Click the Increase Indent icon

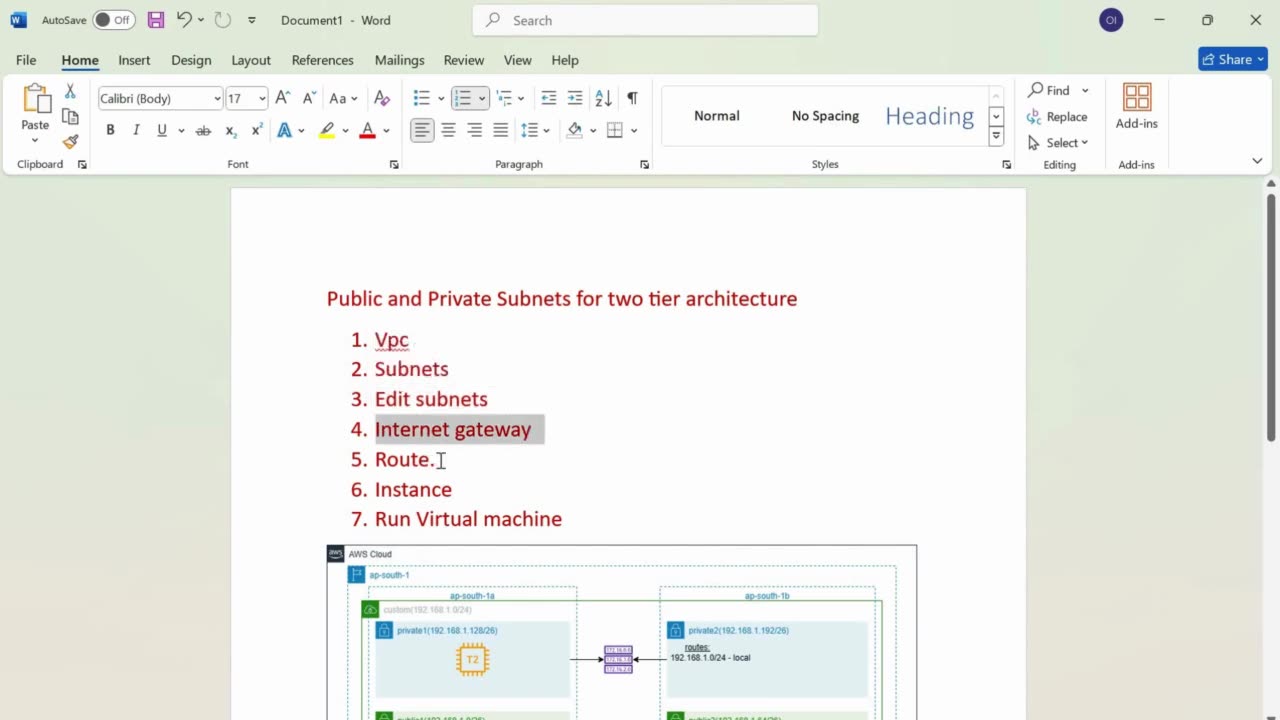(x=574, y=98)
